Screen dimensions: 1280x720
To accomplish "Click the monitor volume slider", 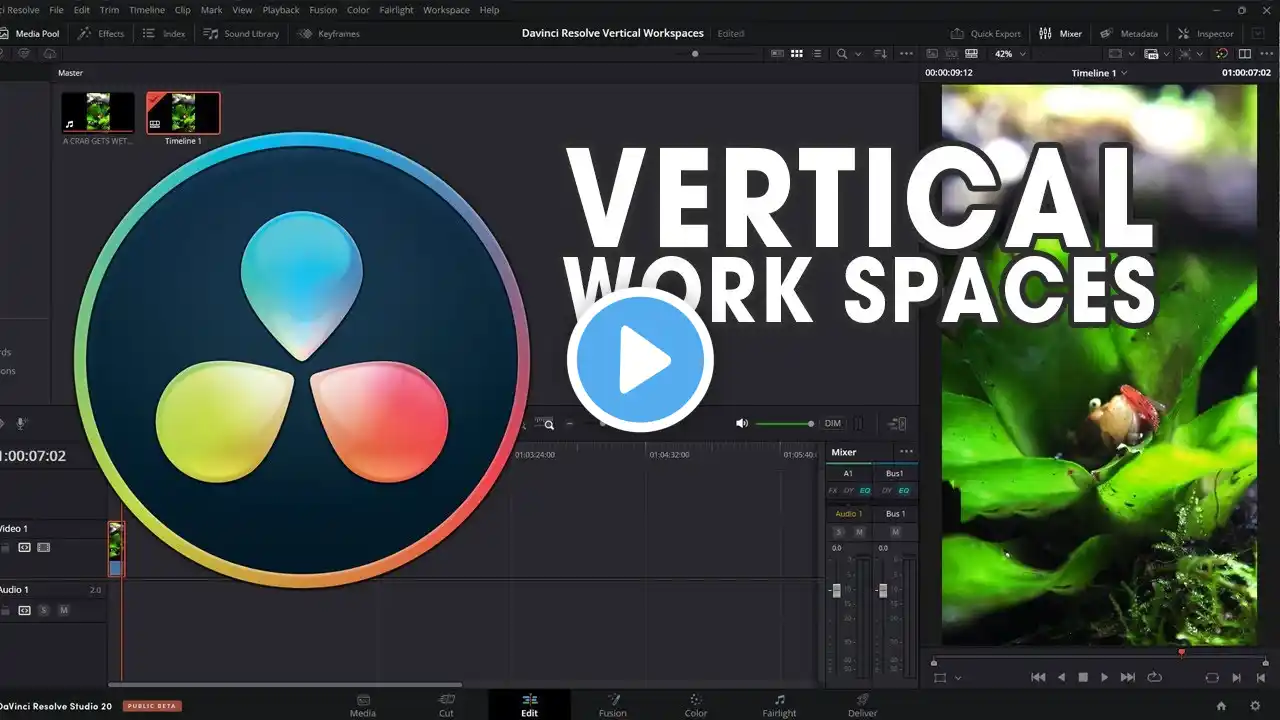I will pyautogui.click(x=783, y=424).
